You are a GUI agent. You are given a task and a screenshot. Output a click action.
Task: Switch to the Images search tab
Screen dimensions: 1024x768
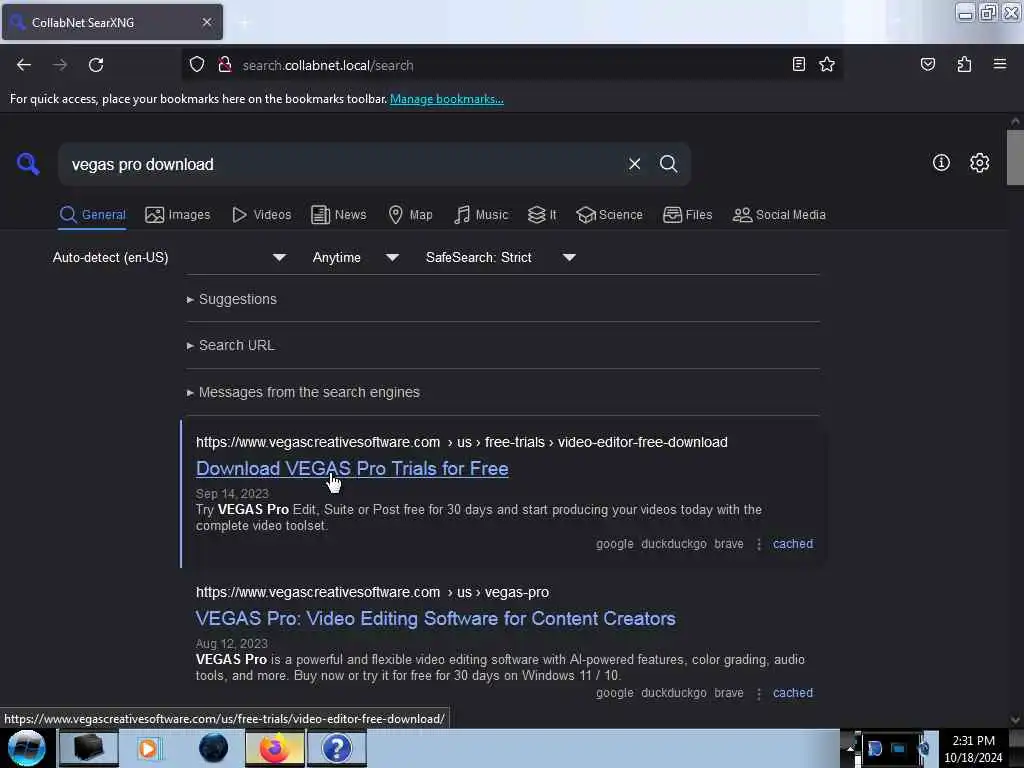(x=178, y=215)
